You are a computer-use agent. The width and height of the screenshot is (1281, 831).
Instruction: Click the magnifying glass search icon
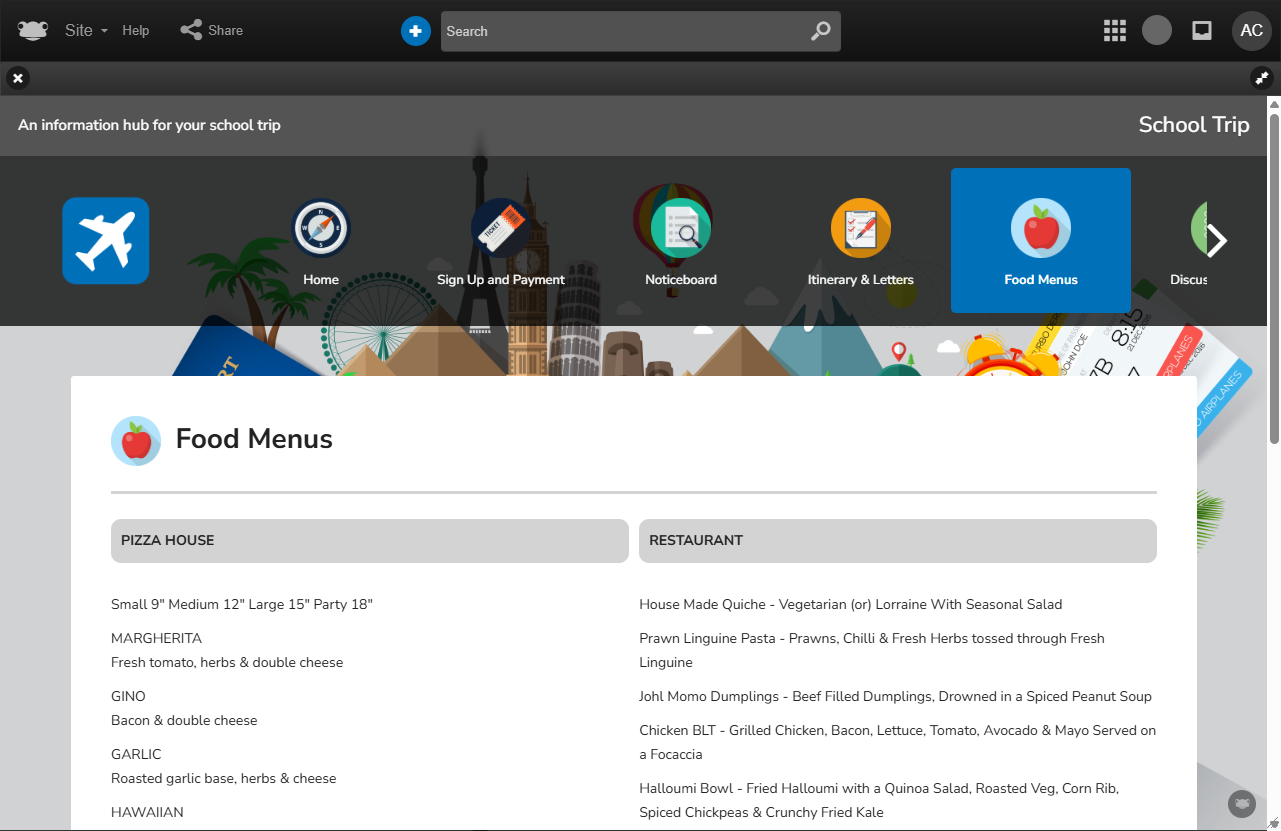(x=820, y=31)
